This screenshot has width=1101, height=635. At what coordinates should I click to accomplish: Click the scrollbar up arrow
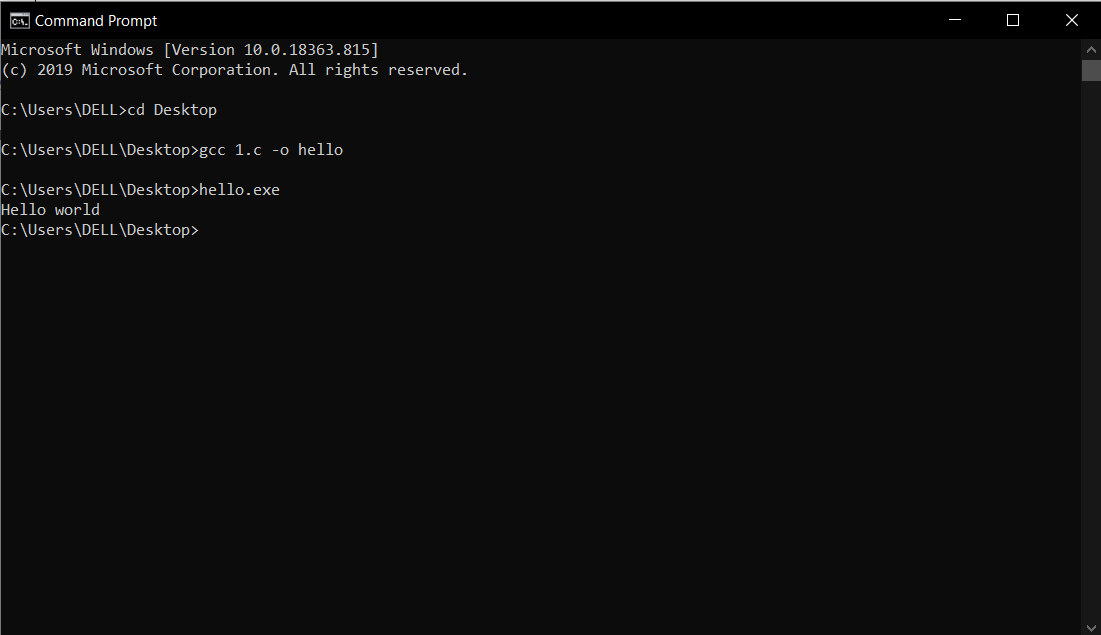pos(1091,47)
